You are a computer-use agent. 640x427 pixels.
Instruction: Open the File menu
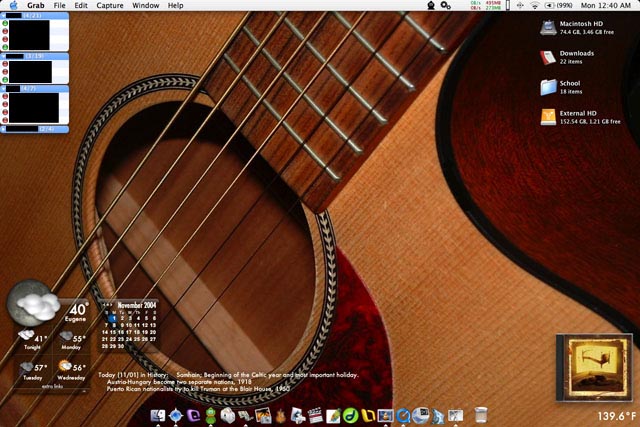point(59,5)
